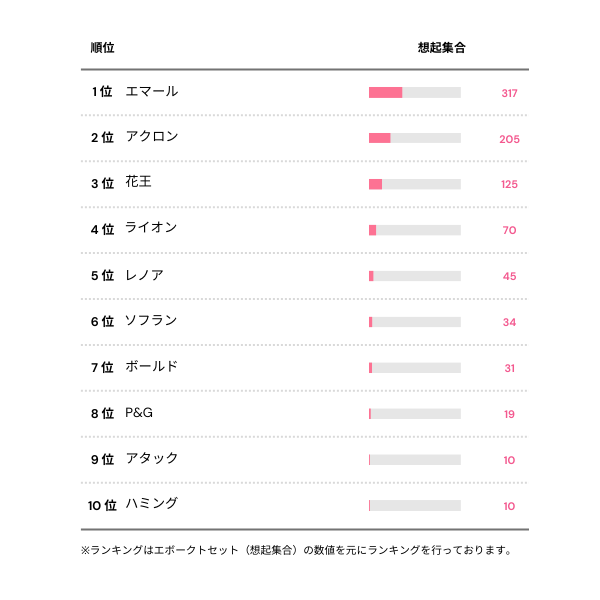
Task: Click the エマール progress bar
Action: [x=414, y=92]
